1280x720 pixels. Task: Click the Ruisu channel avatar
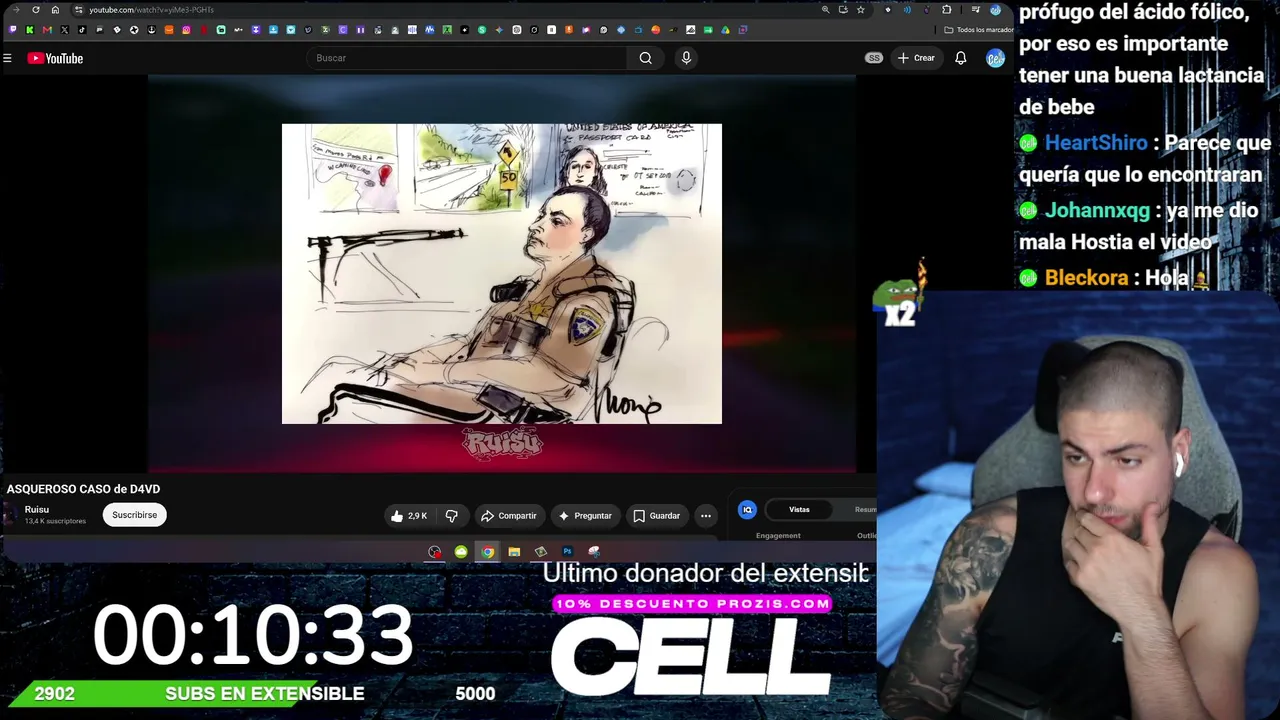(x=10, y=515)
